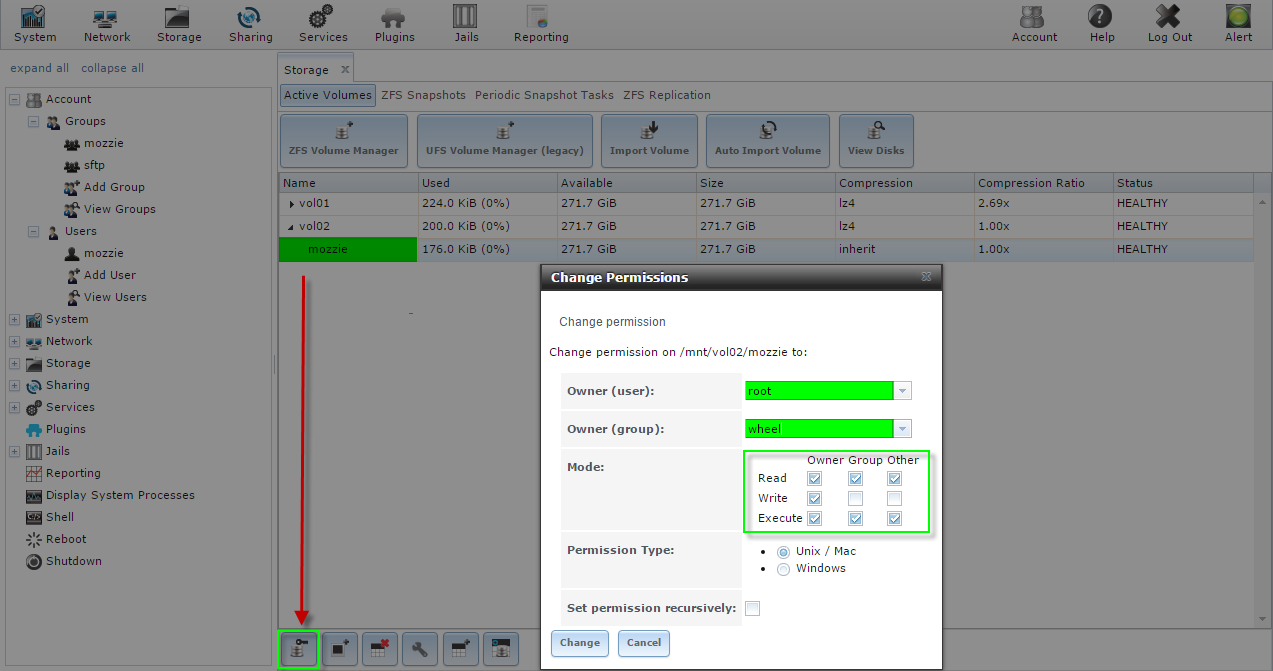Open Shell from the sidebar tree

[x=60, y=517]
